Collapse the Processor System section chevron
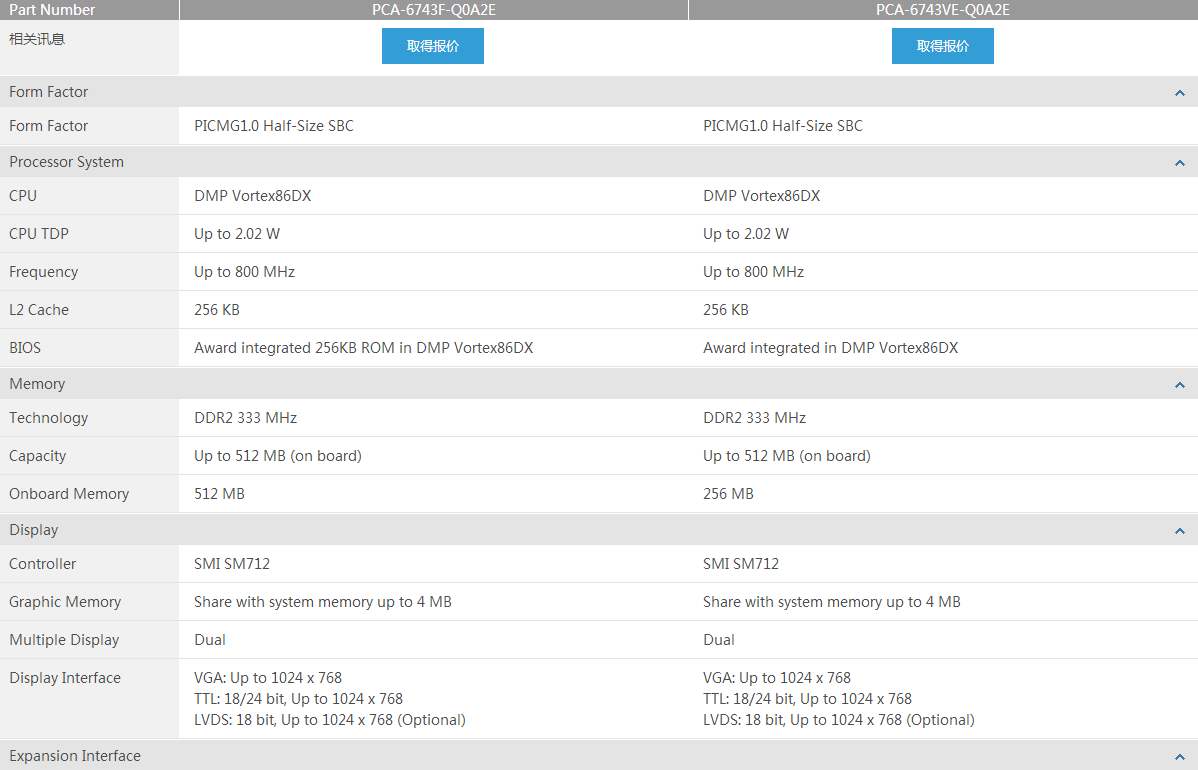This screenshot has width=1198, height=770. [1180, 163]
